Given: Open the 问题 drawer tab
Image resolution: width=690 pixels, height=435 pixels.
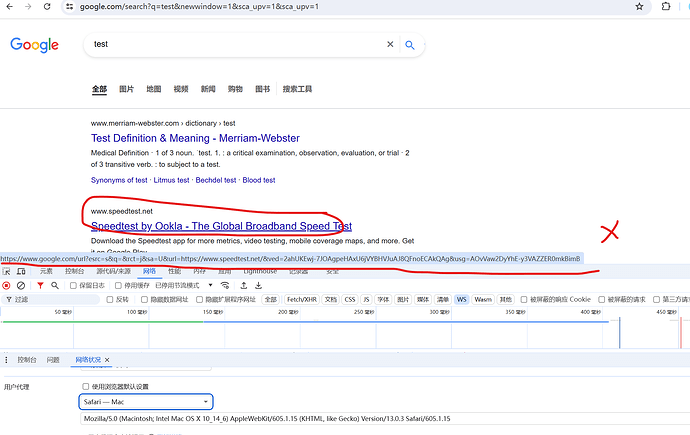Looking at the screenshot, I should [x=53, y=360].
